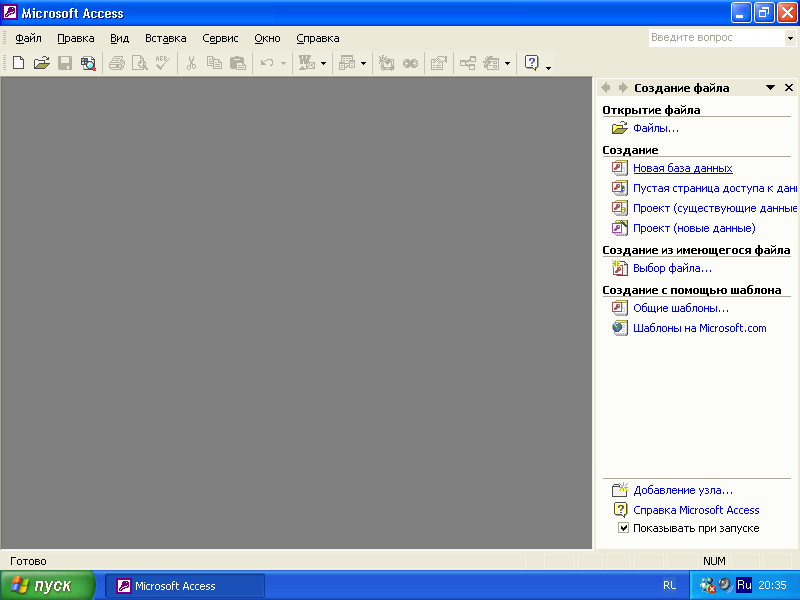800x600 pixels.
Task: Open the Вид menu
Action: [119, 38]
